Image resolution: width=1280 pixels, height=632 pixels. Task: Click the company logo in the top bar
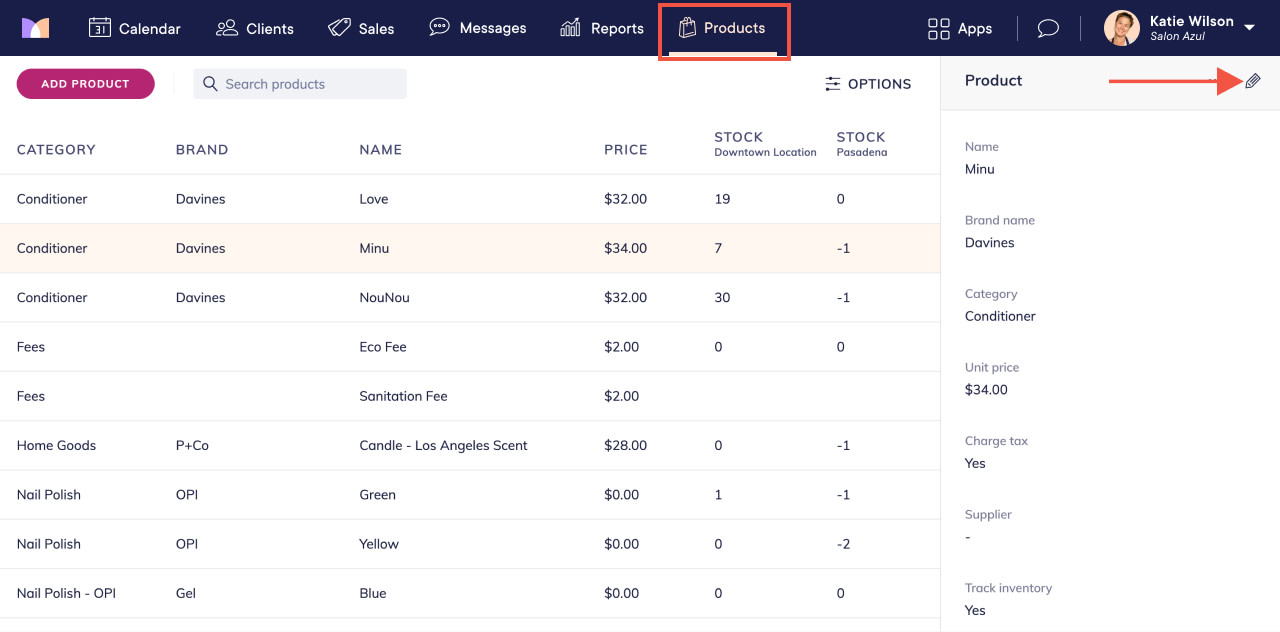(x=37, y=28)
